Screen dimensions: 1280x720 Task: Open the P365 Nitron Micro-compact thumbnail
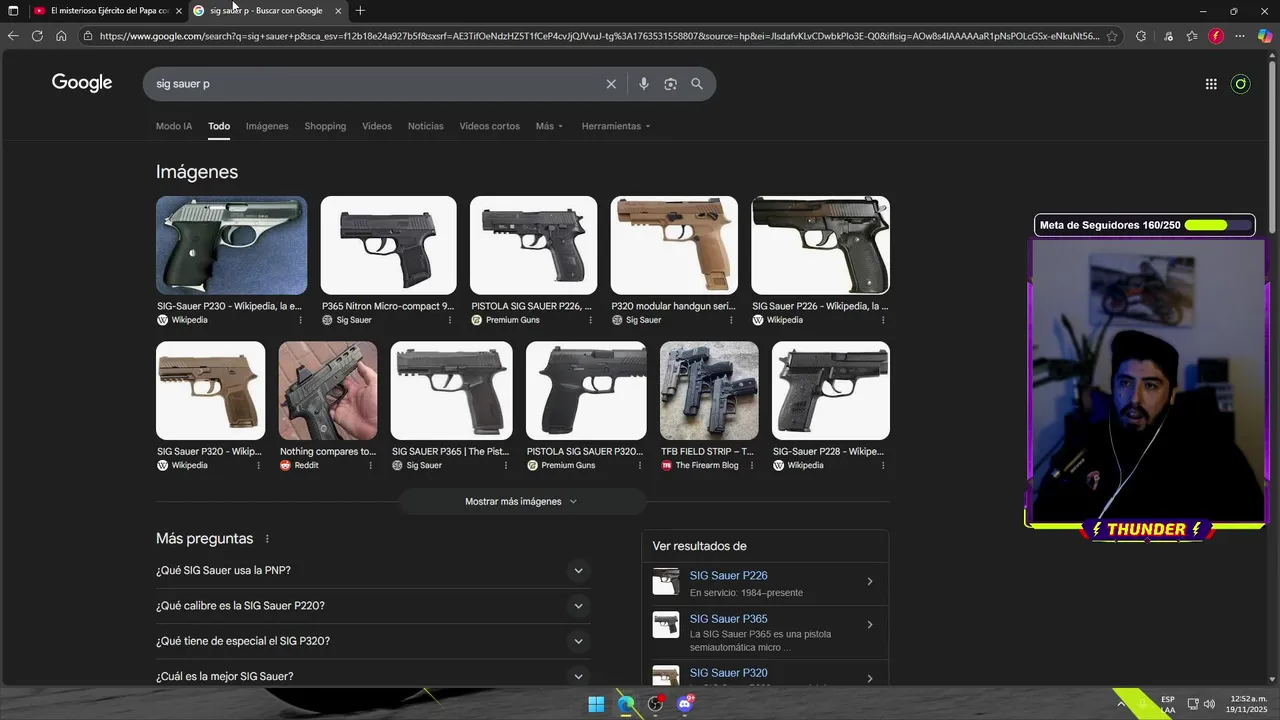(x=388, y=245)
